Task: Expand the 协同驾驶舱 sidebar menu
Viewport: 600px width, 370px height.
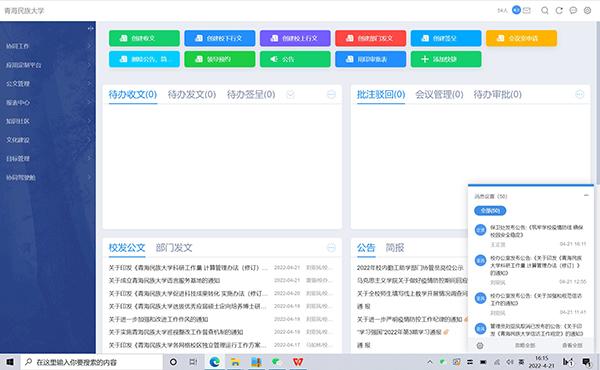Action: pyautogui.click(x=48, y=177)
